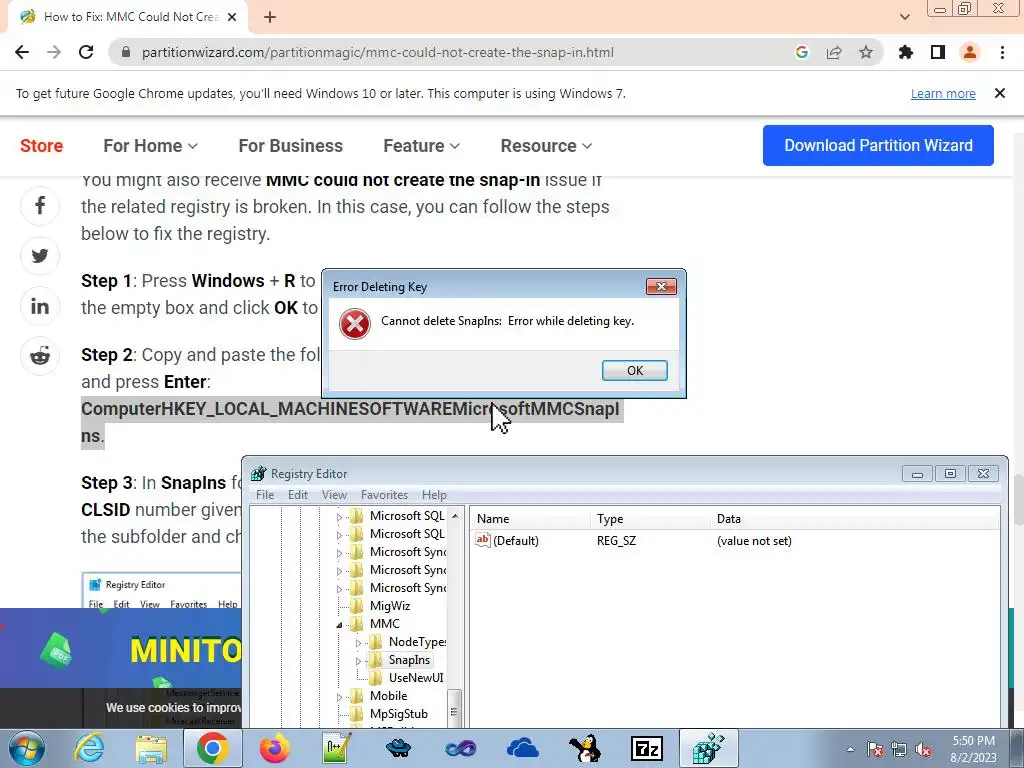
Task: Expand the NodeTypes key arrow
Action: (358, 643)
